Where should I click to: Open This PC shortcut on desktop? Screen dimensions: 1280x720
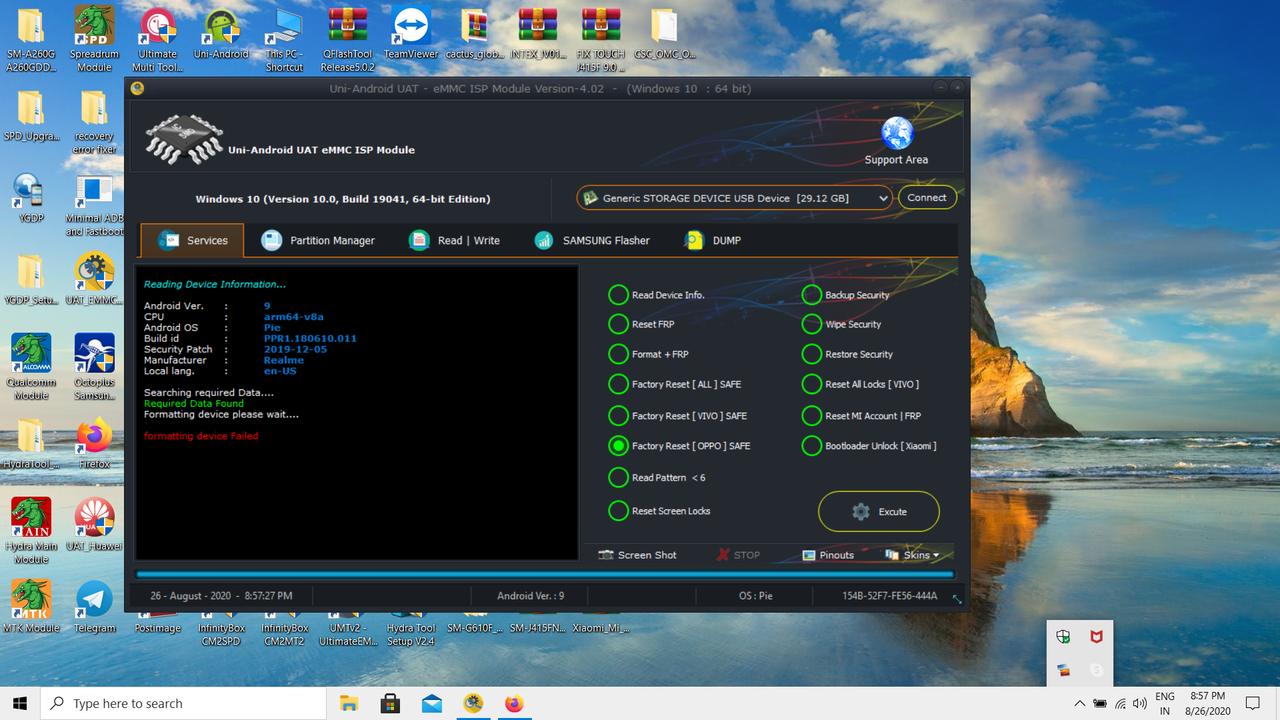pyautogui.click(x=285, y=40)
